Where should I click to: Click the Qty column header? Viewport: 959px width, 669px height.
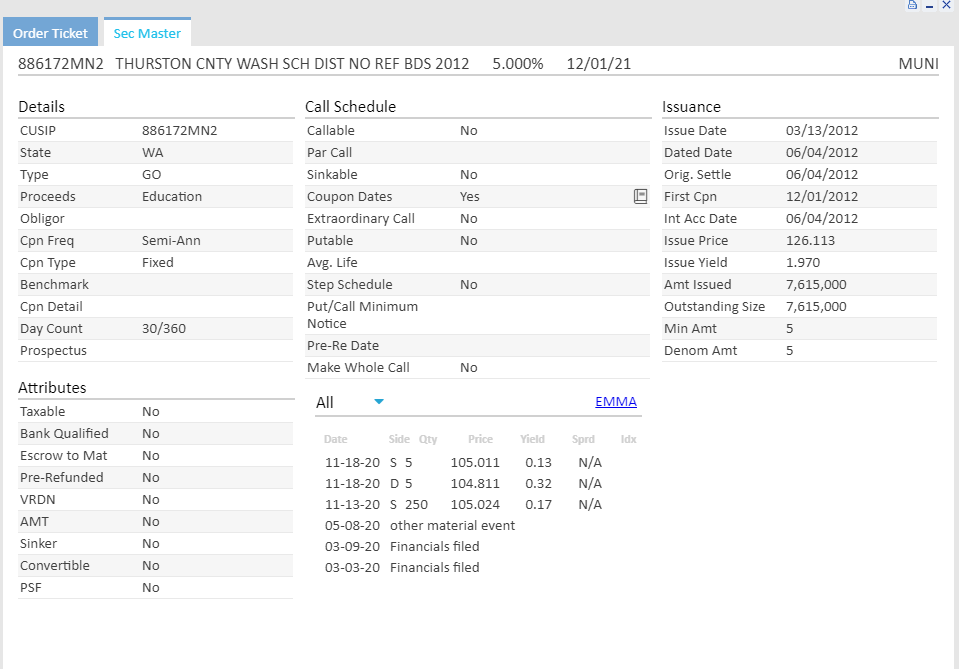(x=428, y=439)
